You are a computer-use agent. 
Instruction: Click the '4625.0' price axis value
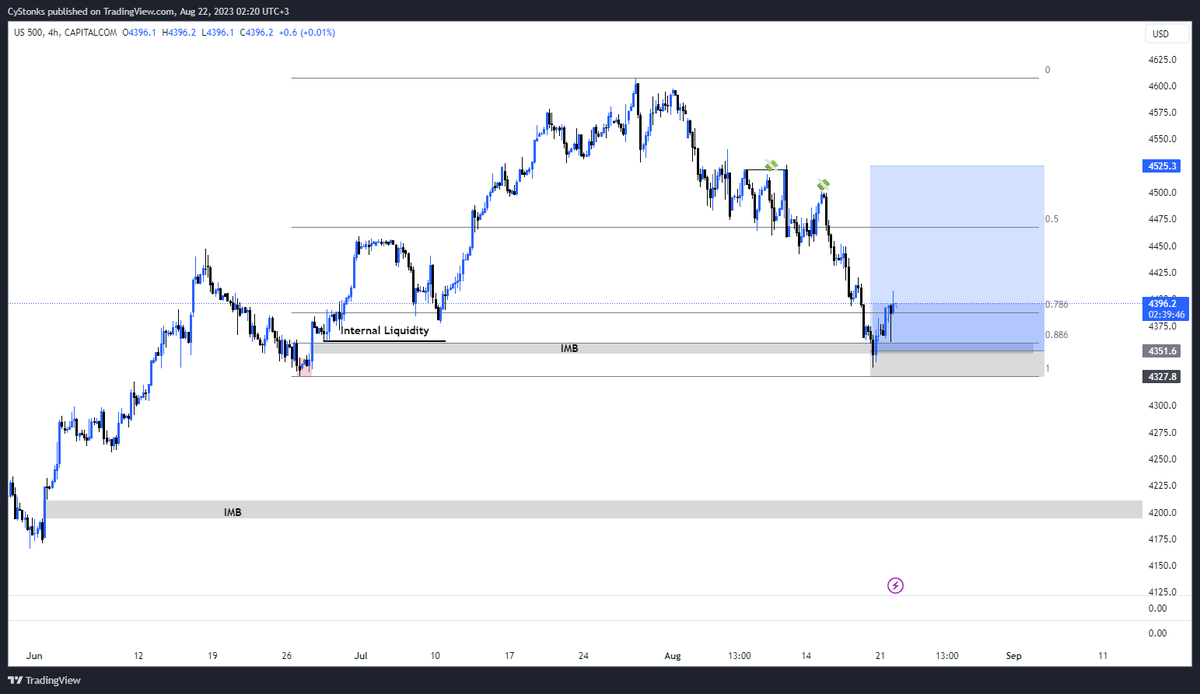pos(1162,60)
